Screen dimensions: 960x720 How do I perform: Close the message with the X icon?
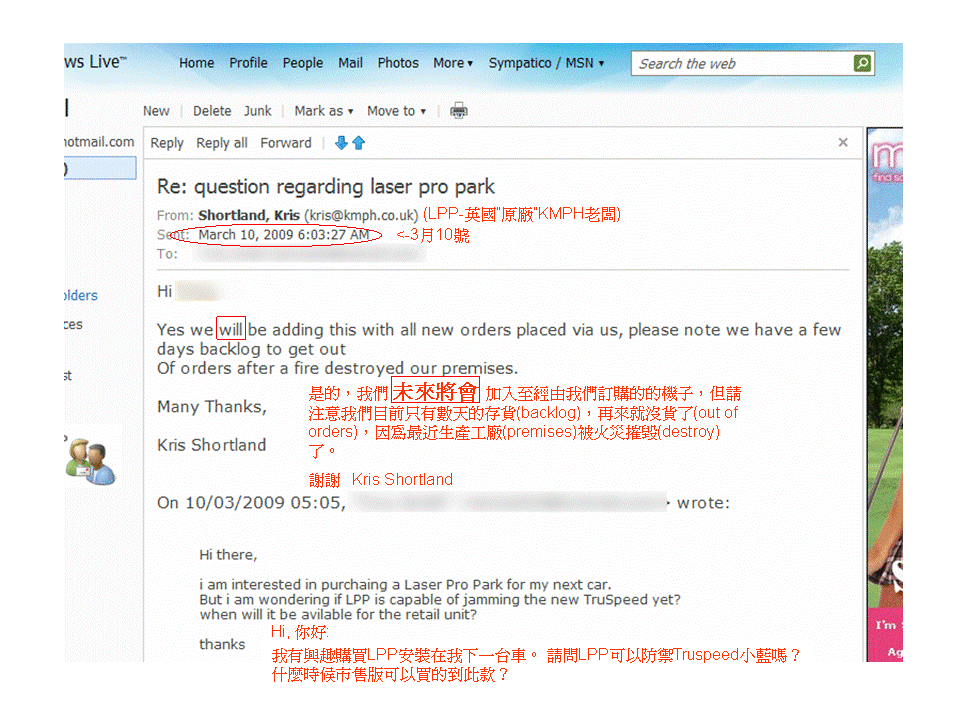click(843, 143)
